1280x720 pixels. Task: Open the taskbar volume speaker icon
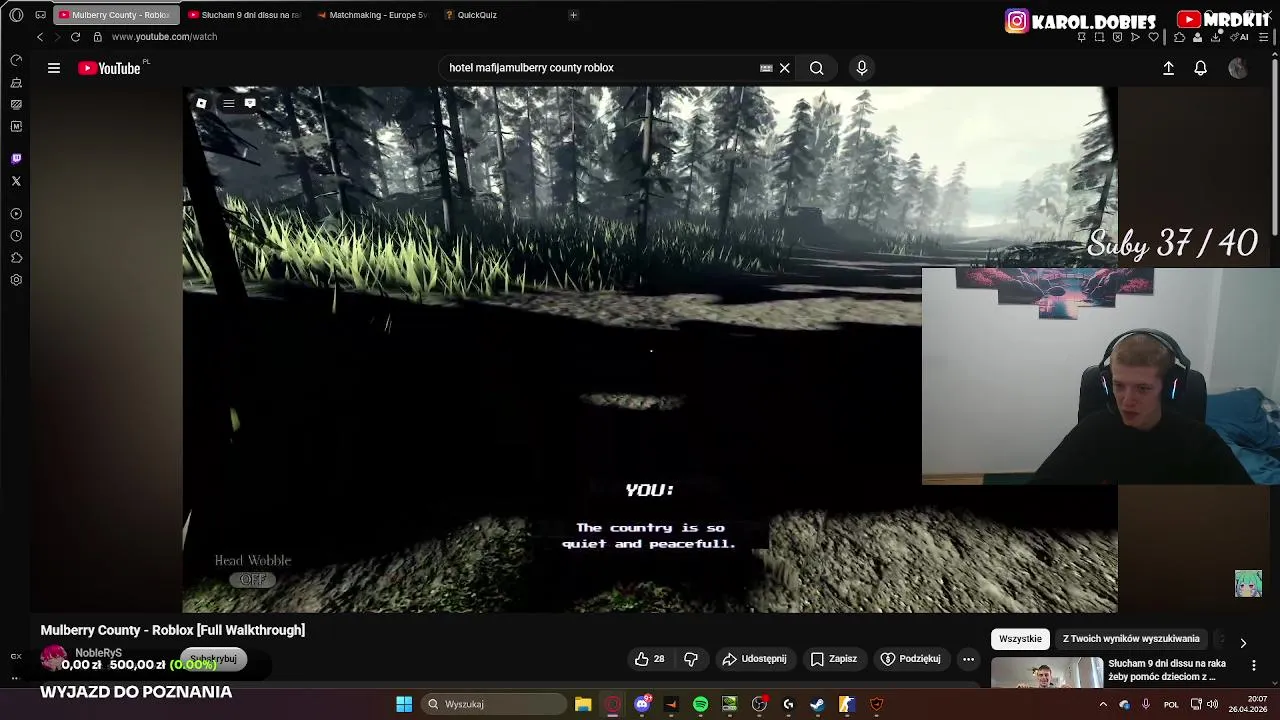click(x=1212, y=704)
